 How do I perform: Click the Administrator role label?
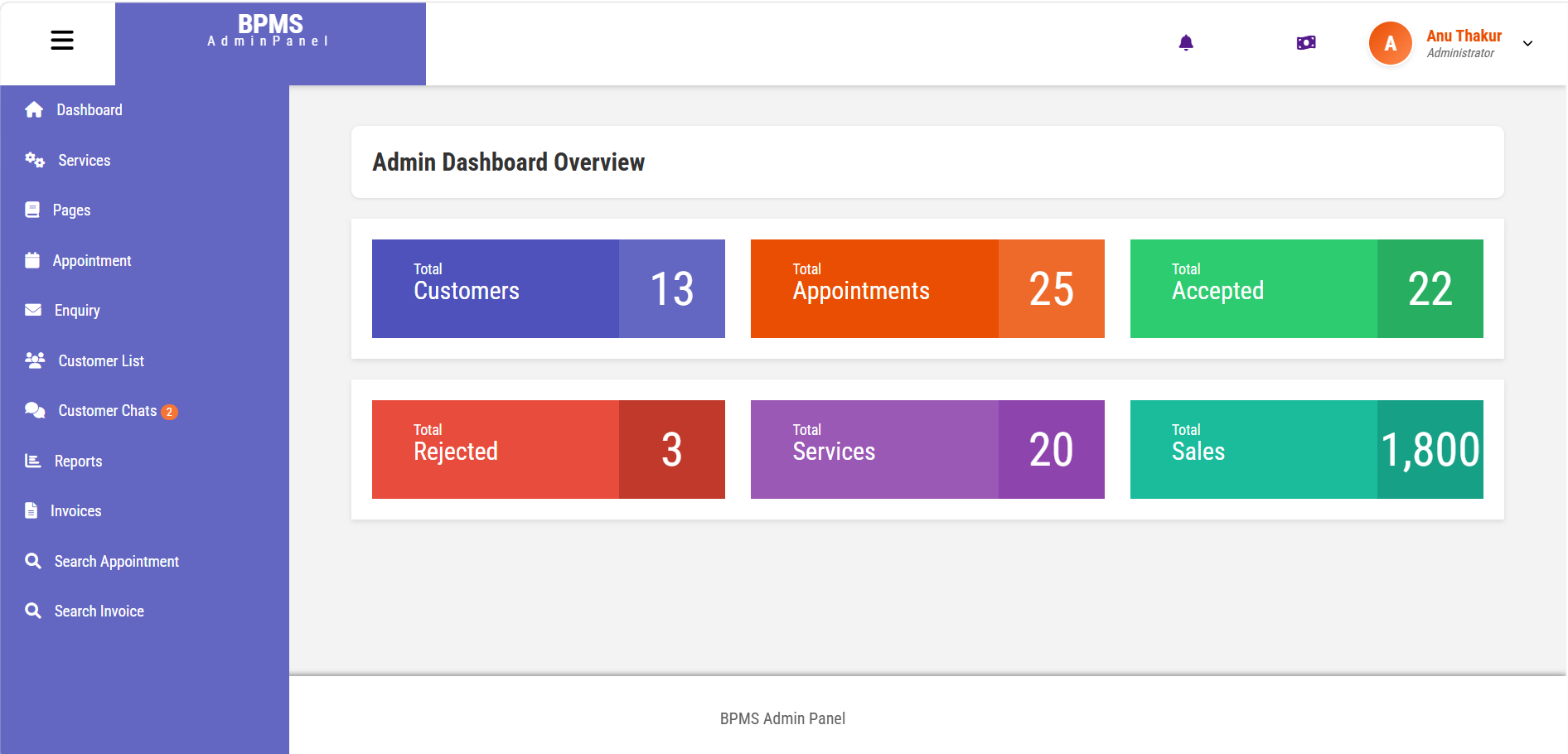tap(1460, 53)
